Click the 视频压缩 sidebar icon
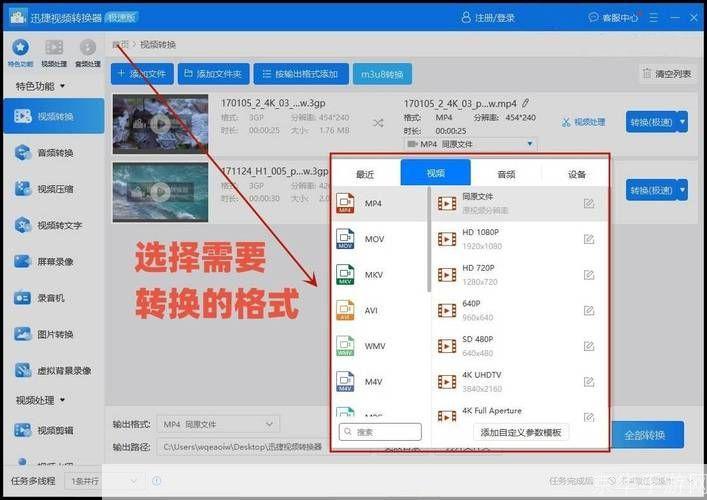This screenshot has width=707, height=500. [x=23, y=189]
